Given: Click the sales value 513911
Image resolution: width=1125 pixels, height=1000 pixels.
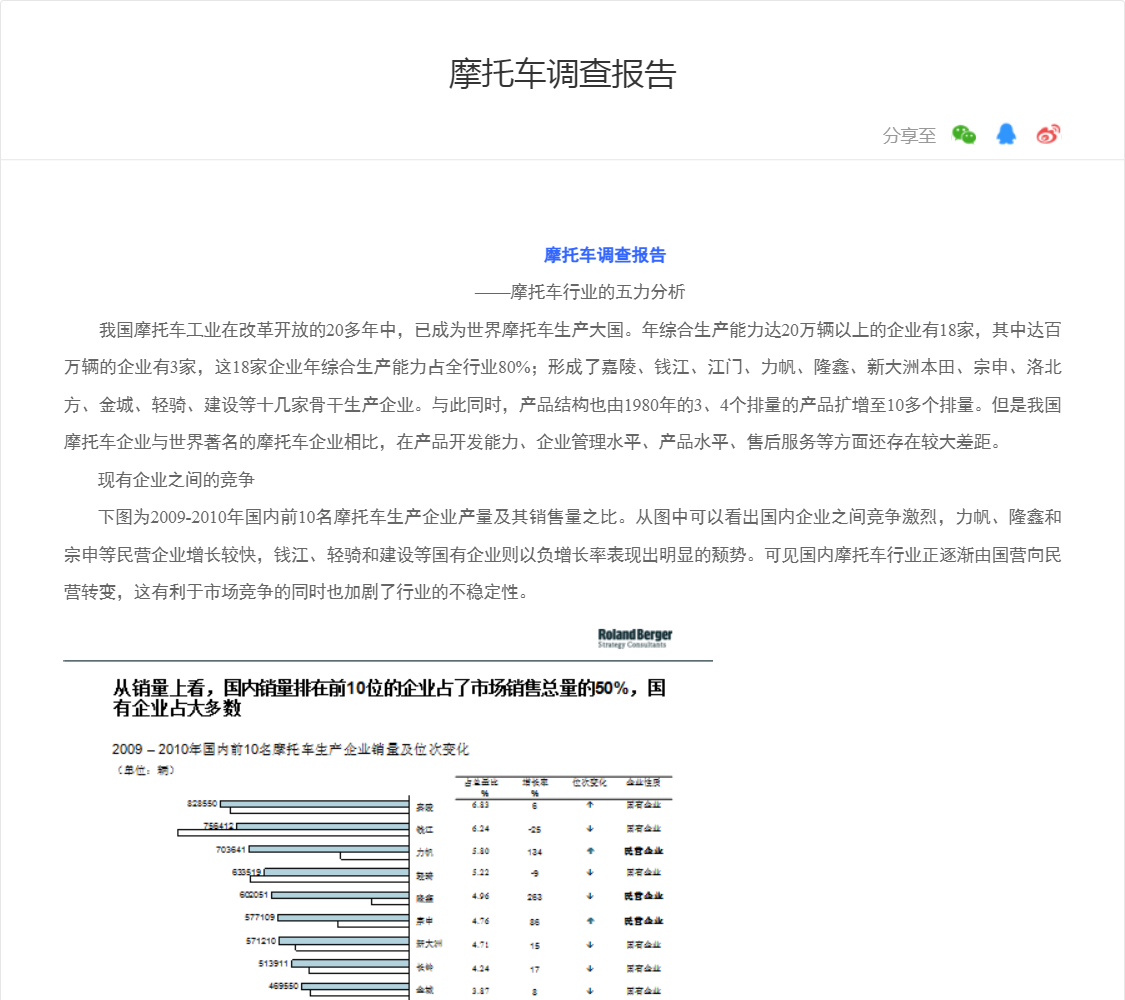Looking at the screenshot, I should (x=273, y=963).
